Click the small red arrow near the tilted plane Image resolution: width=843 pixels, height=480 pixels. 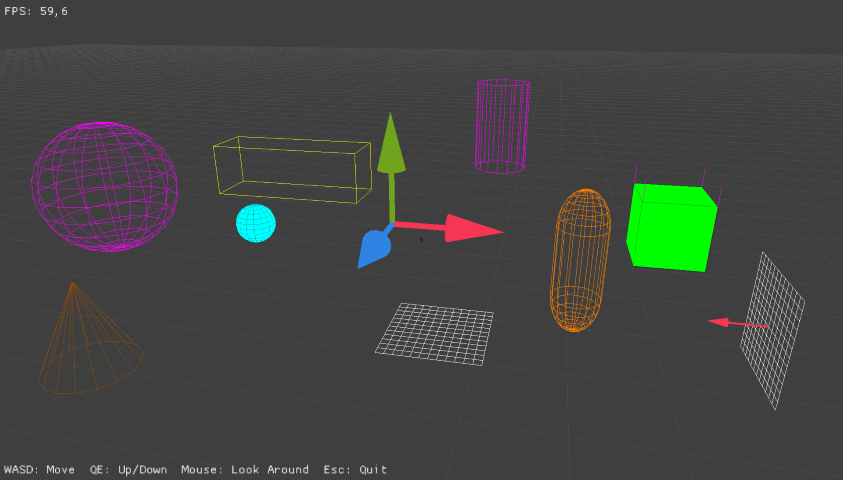tap(738, 324)
